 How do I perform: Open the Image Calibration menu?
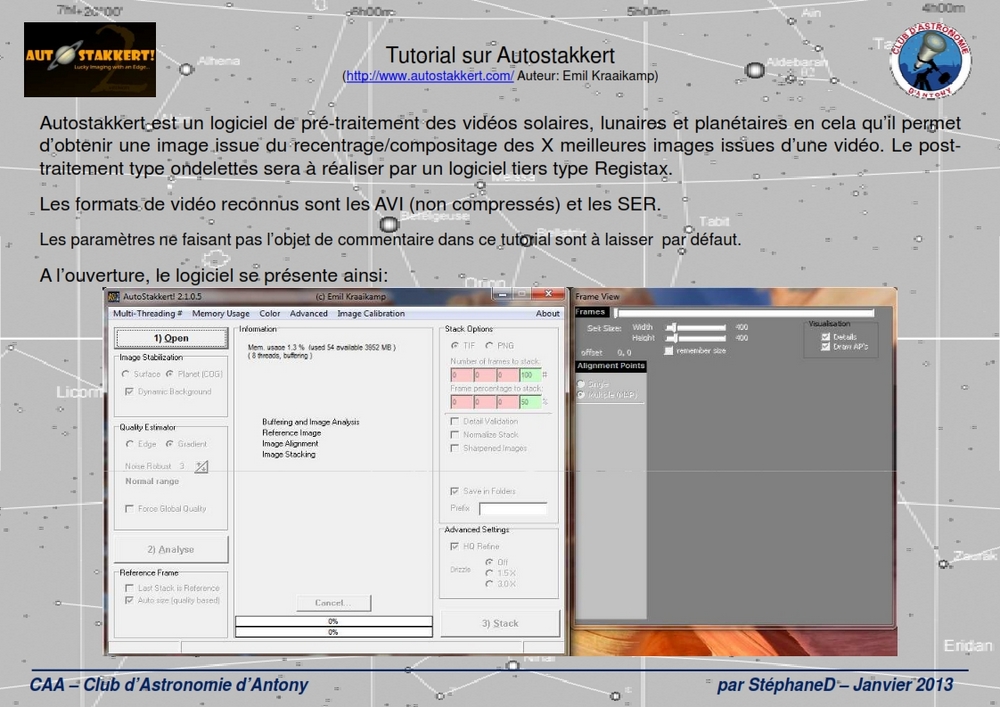pos(371,314)
